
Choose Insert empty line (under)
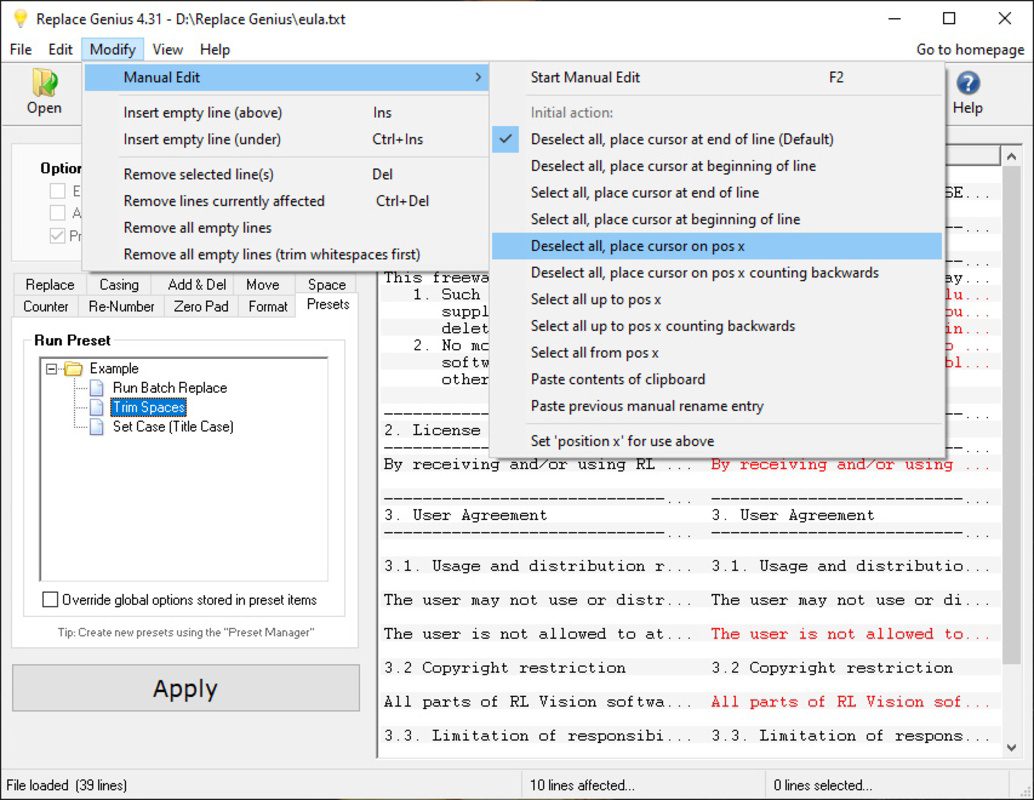(x=286, y=139)
